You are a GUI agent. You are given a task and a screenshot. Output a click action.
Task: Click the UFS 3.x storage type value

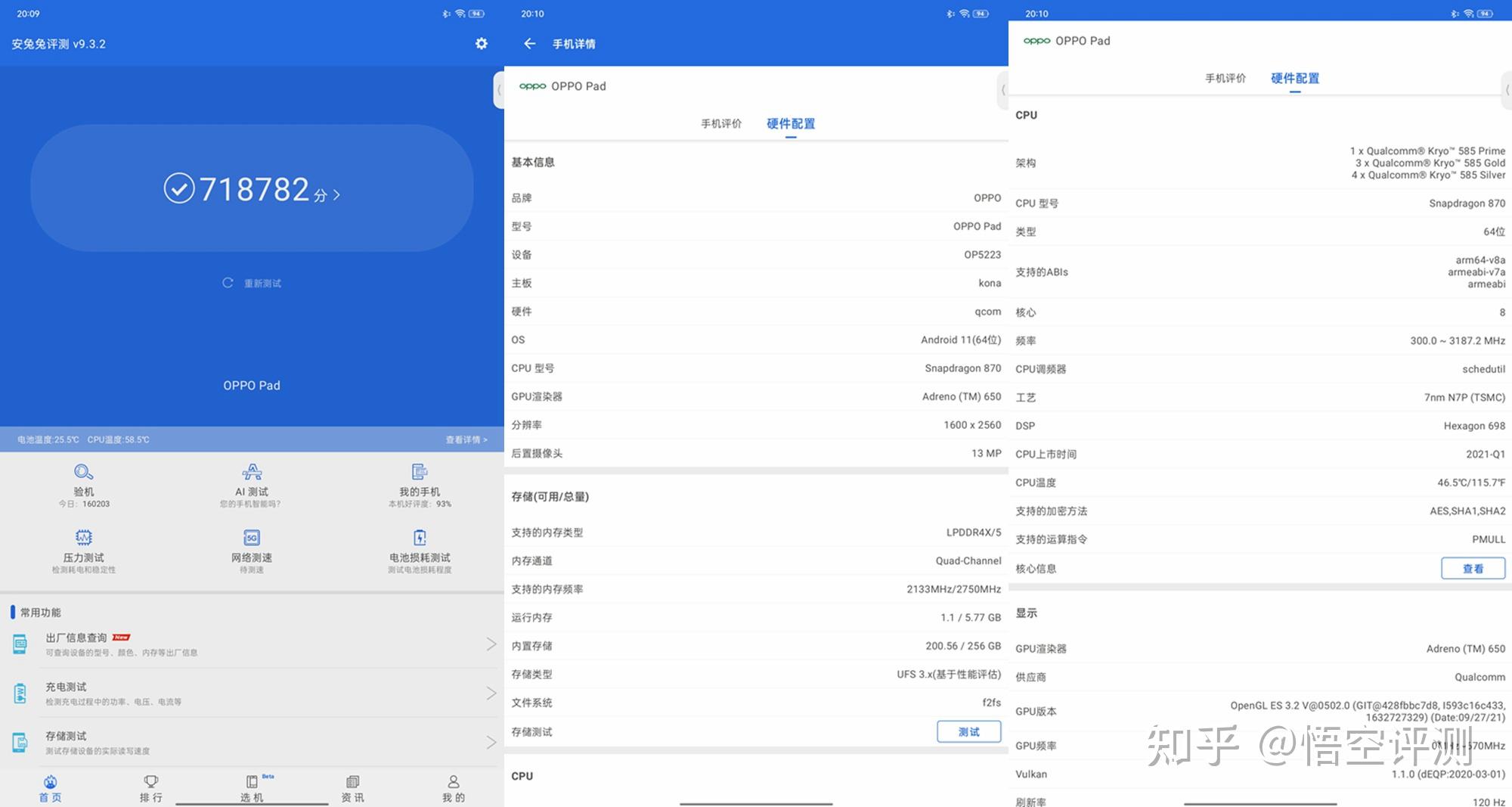949,674
